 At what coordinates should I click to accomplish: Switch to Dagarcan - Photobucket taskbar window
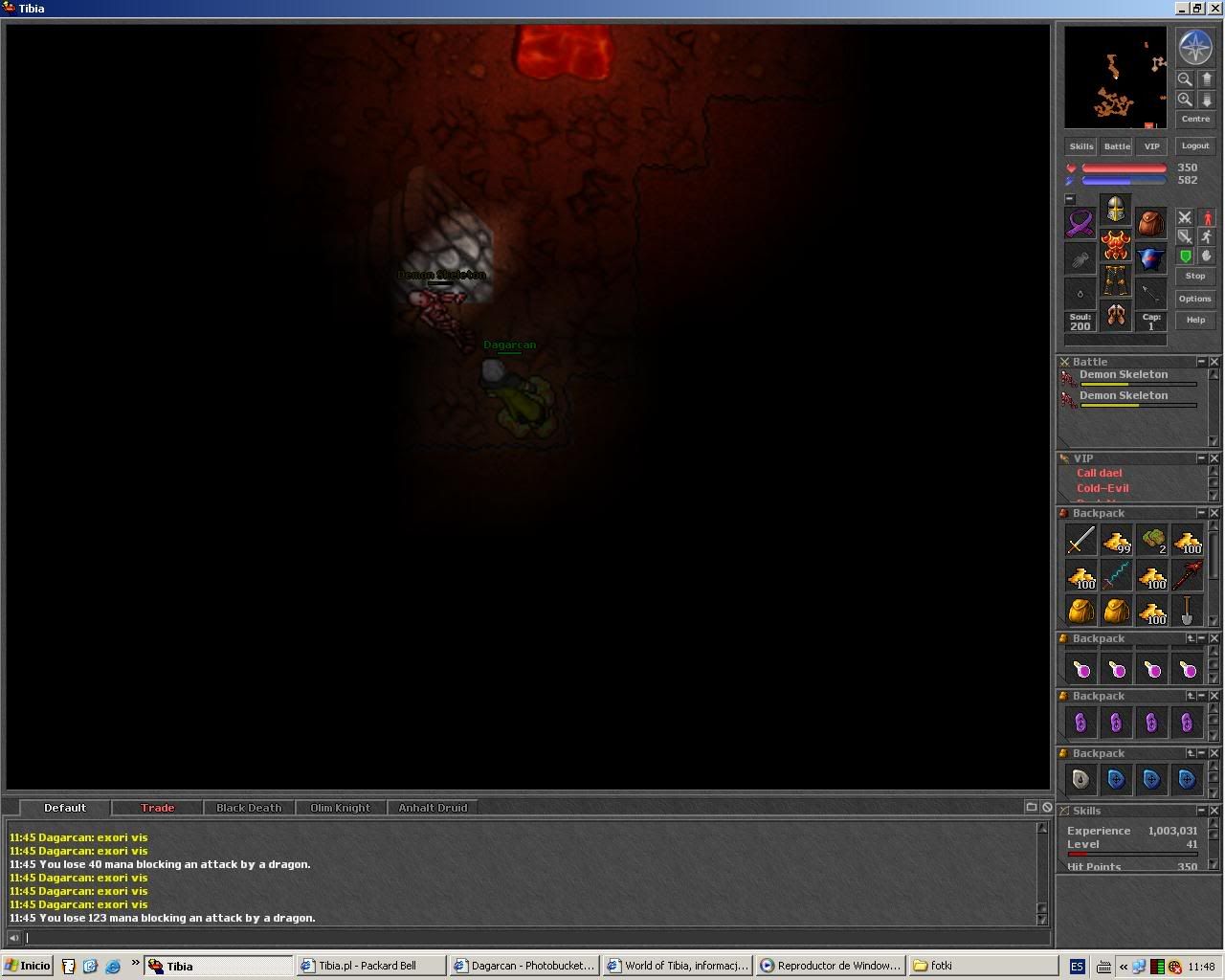[x=524, y=966]
